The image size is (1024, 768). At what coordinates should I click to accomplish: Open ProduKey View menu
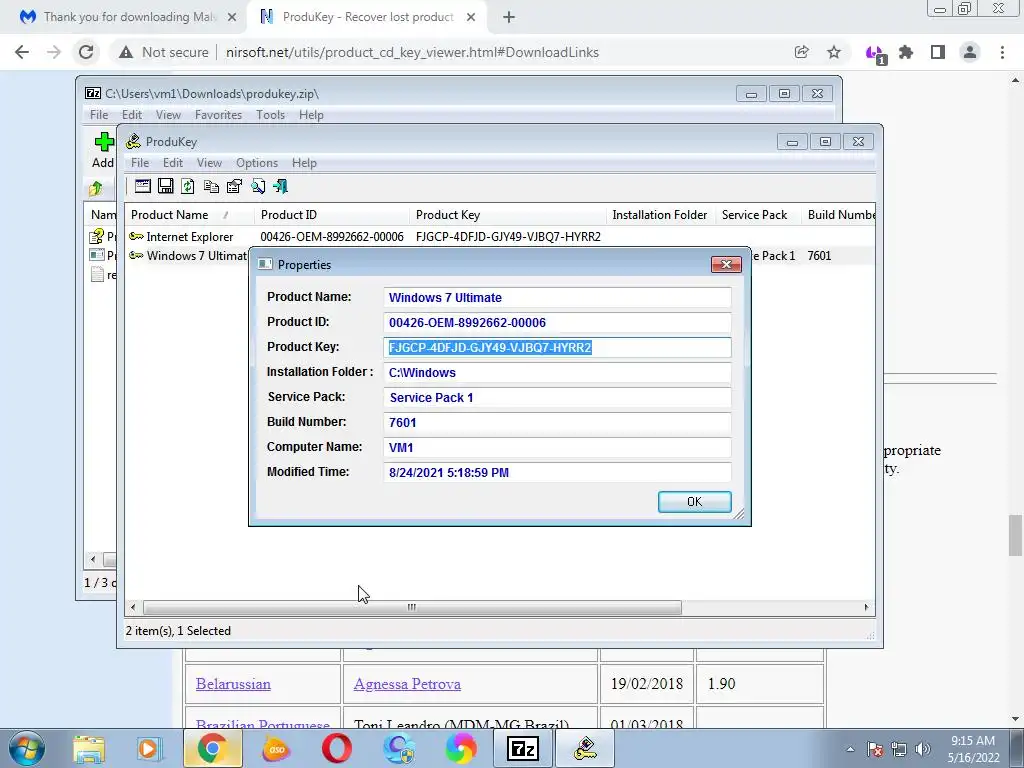point(209,163)
